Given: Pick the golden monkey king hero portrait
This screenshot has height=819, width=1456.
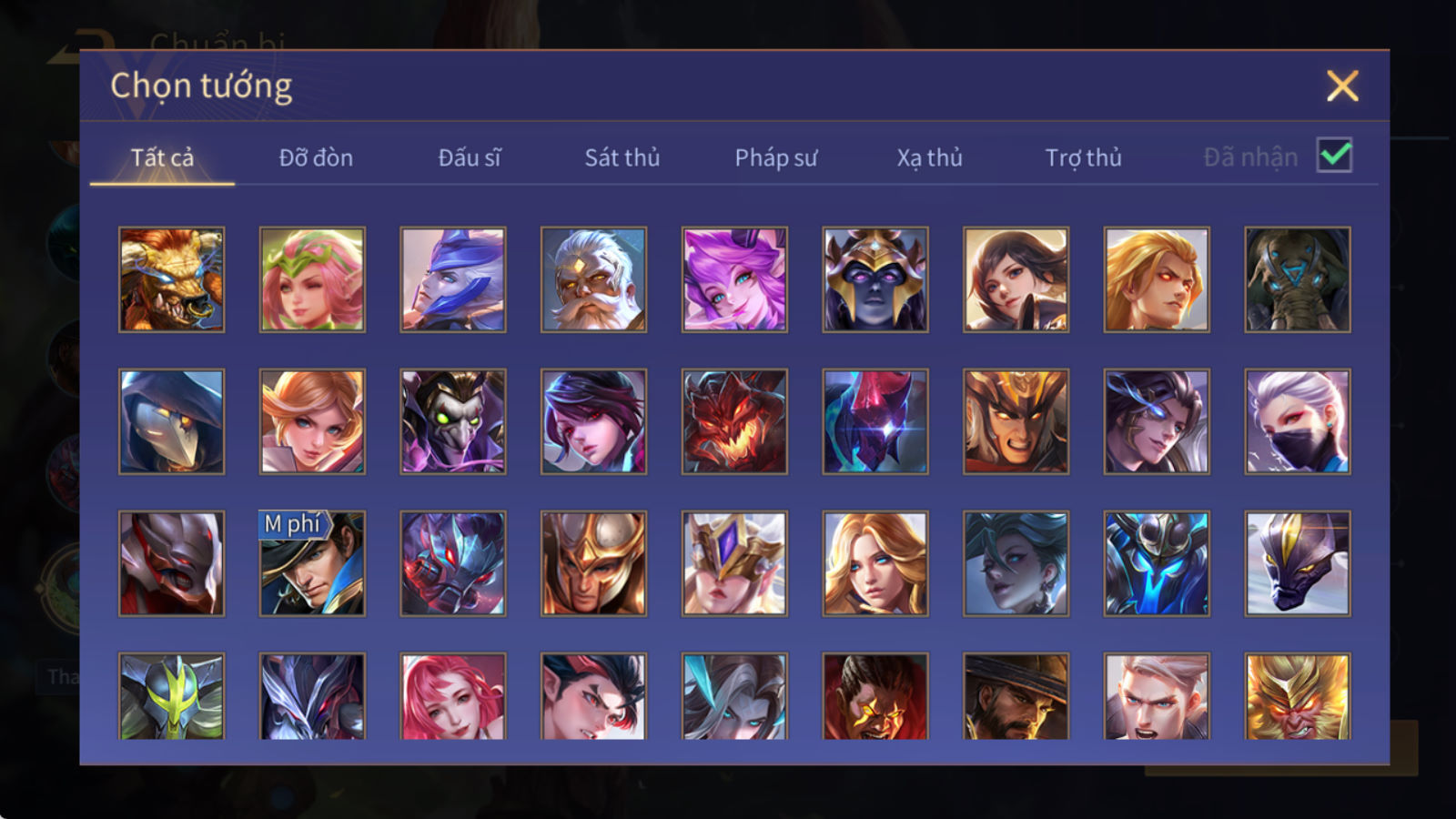Looking at the screenshot, I should (x=1298, y=696).
